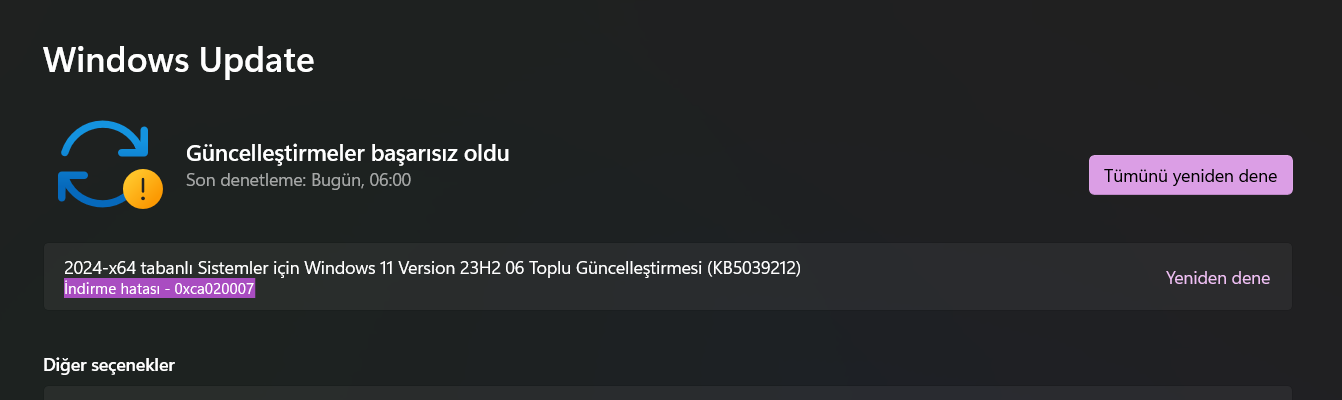Screen dimensions: 1342x400
Task: Click the blue sync arrows update icon
Action: coord(100,160)
